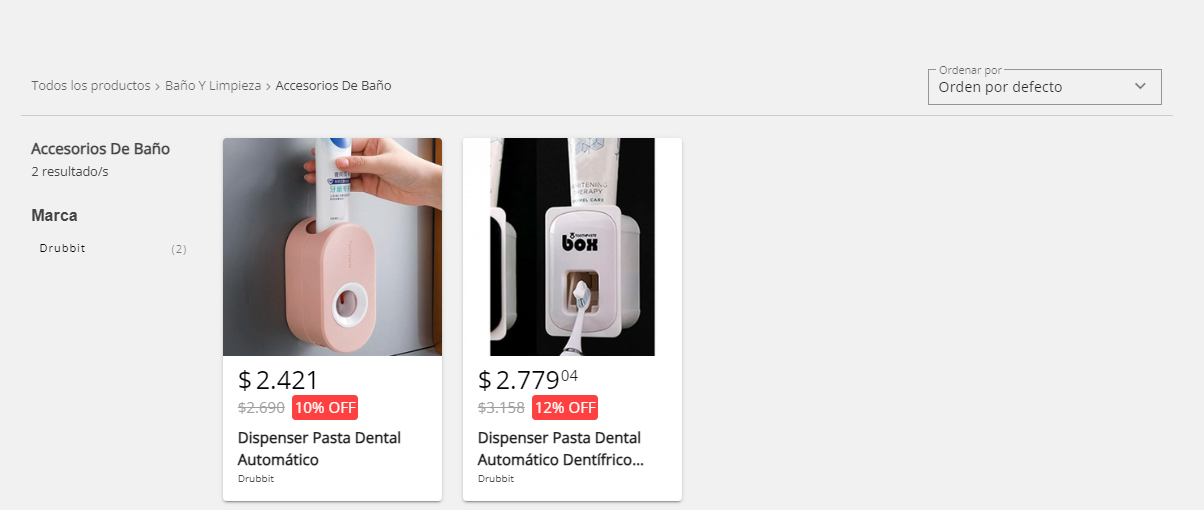
Task: Click the crossed-out $3.158 original price
Action: [501, 408]
